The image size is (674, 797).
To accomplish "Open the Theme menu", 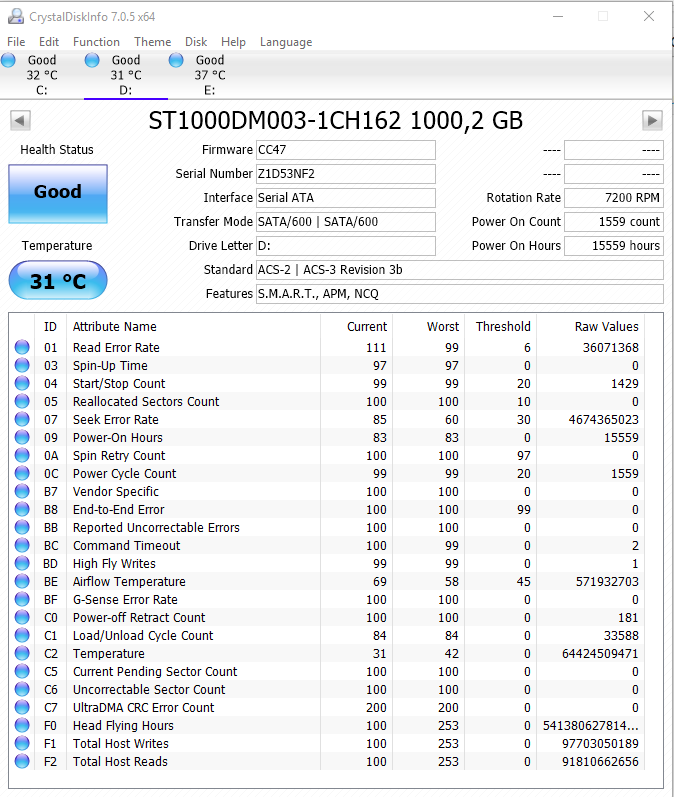I will pyautogui.click(x=152, y=42).
